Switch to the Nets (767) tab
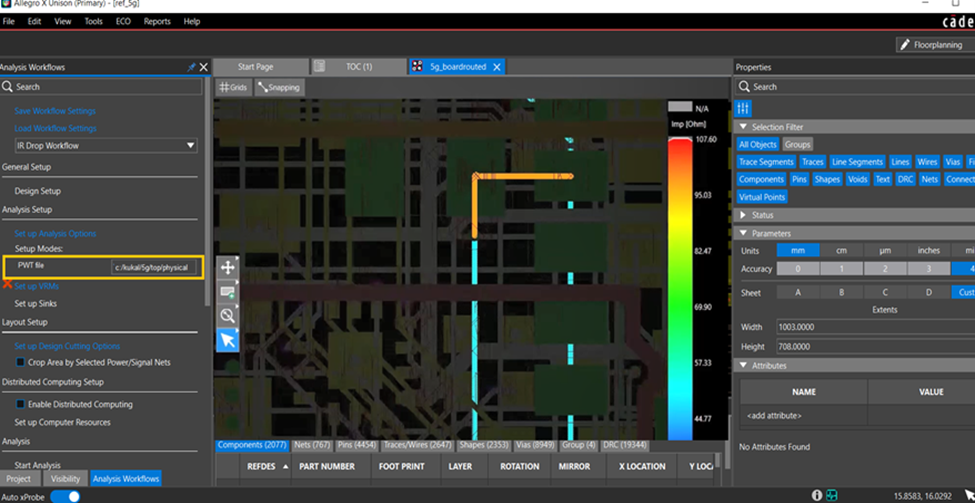 [x=312, y=446]
